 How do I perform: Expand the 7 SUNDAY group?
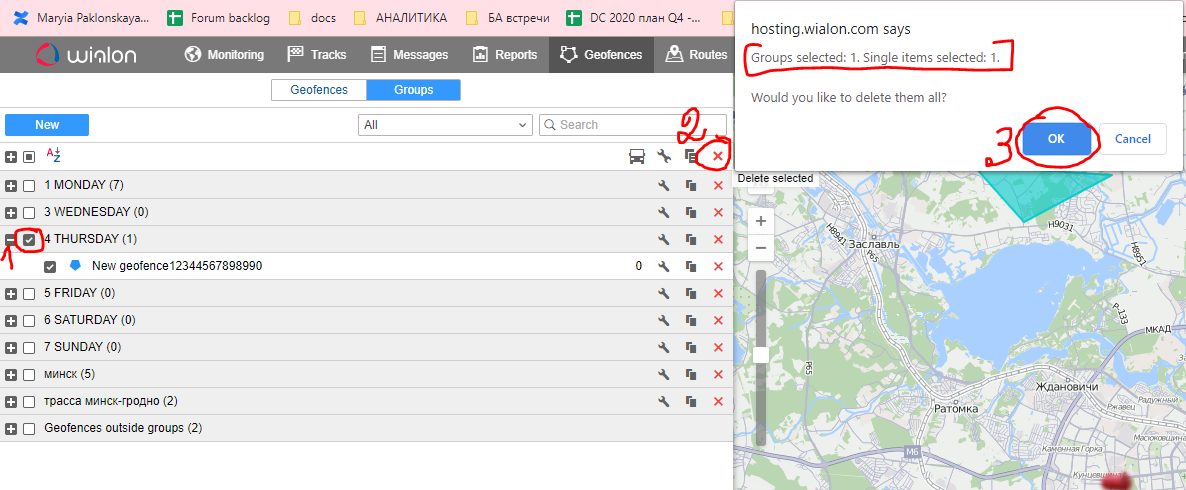11,347
